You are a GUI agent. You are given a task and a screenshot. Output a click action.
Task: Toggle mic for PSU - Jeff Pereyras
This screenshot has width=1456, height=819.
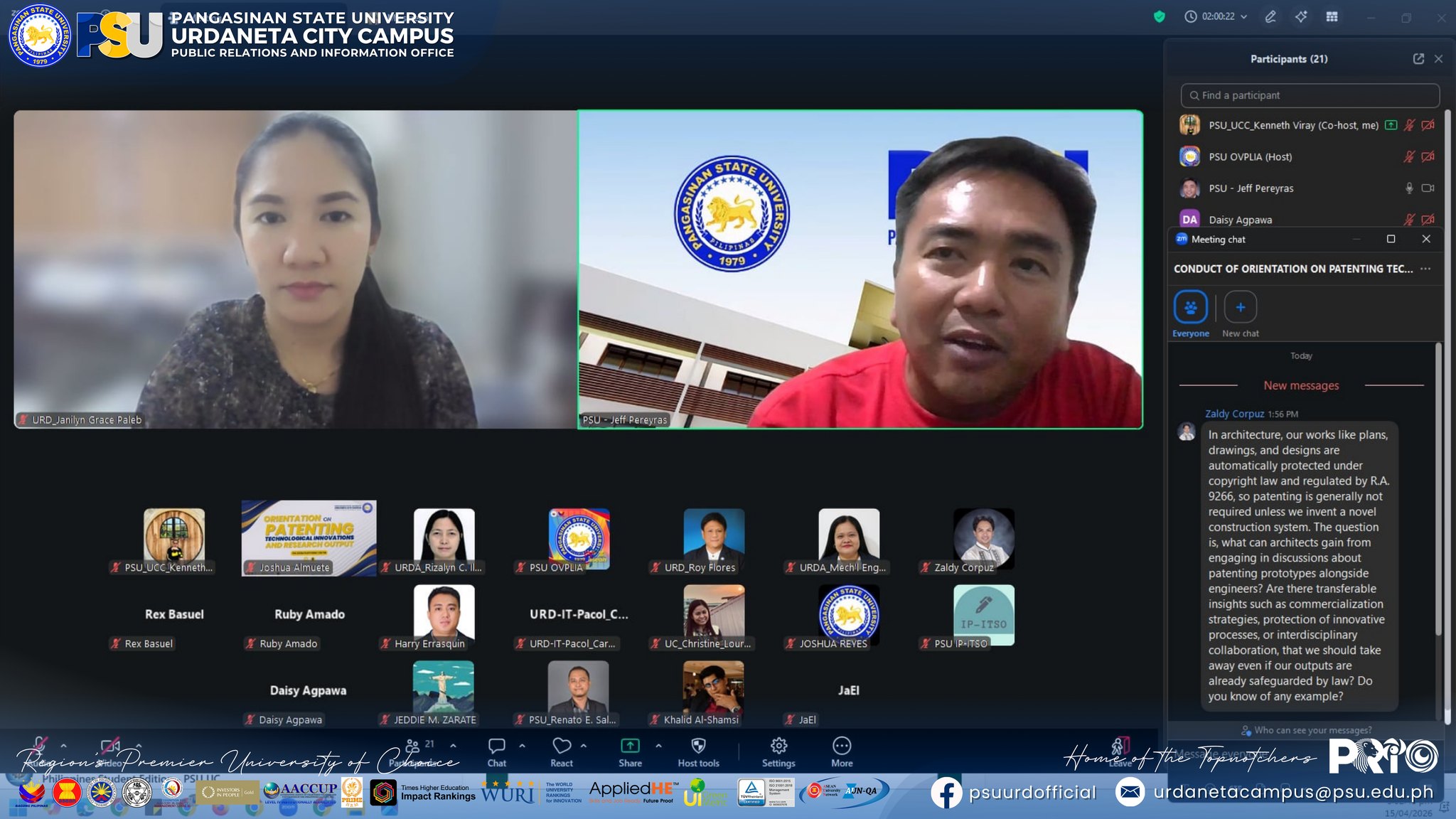pyautogui.click(x=1408, y=188)
